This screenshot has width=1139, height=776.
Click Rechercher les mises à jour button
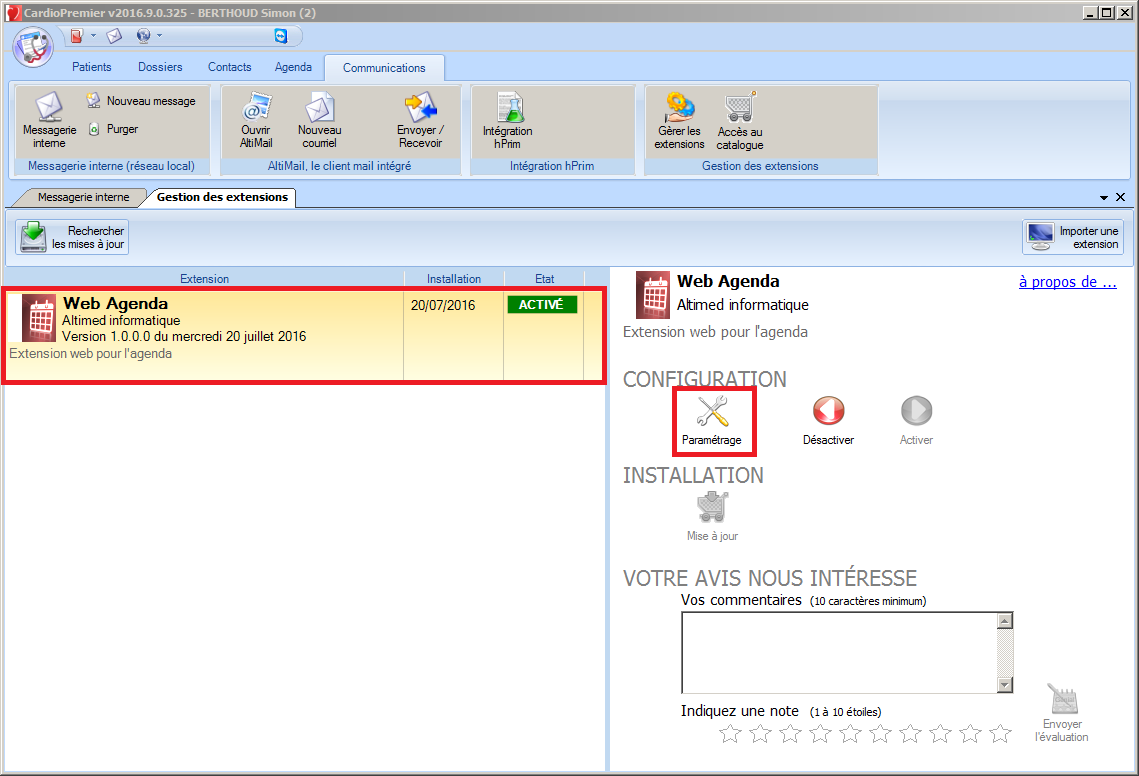[x=73, y=237]
